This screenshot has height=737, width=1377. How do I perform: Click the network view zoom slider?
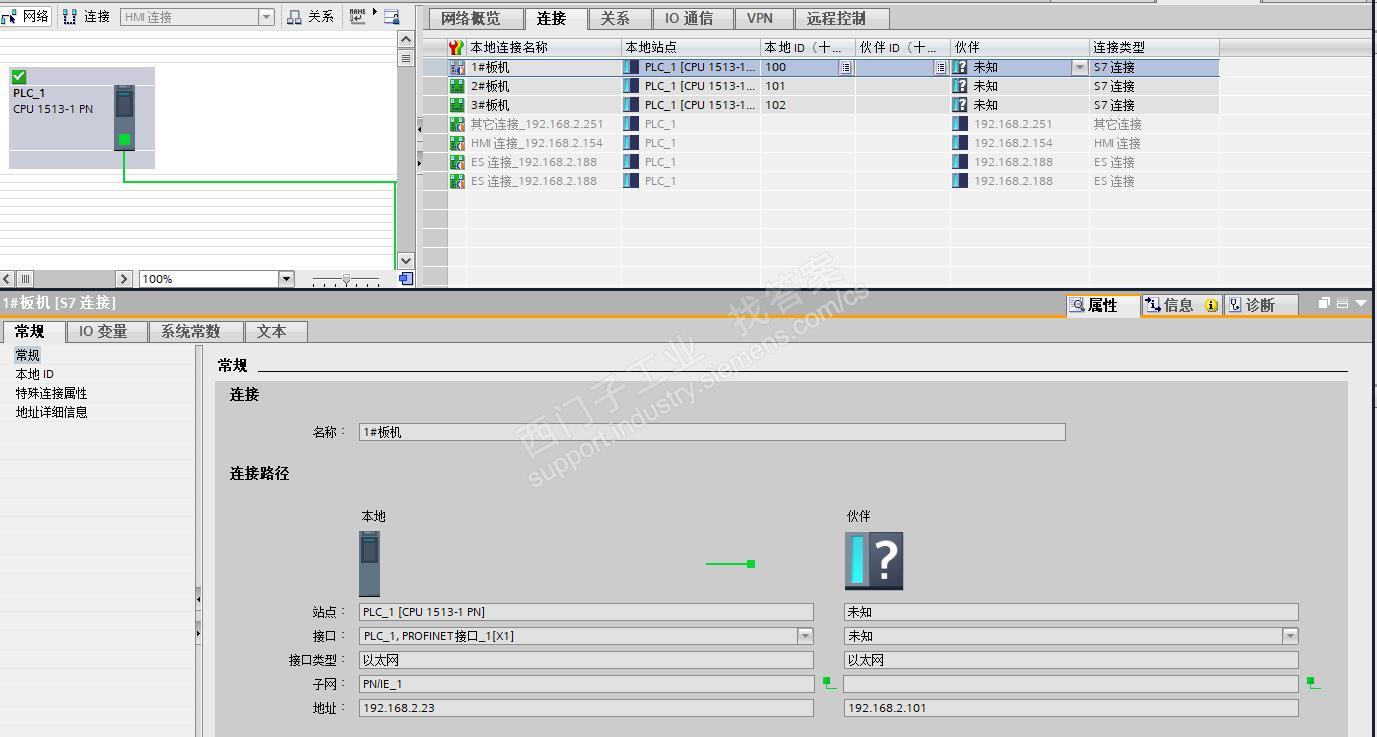point(346,279)
